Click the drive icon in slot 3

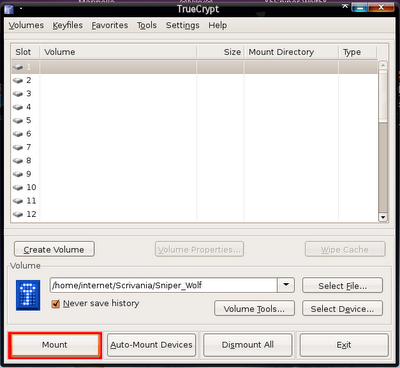(18, 94)
